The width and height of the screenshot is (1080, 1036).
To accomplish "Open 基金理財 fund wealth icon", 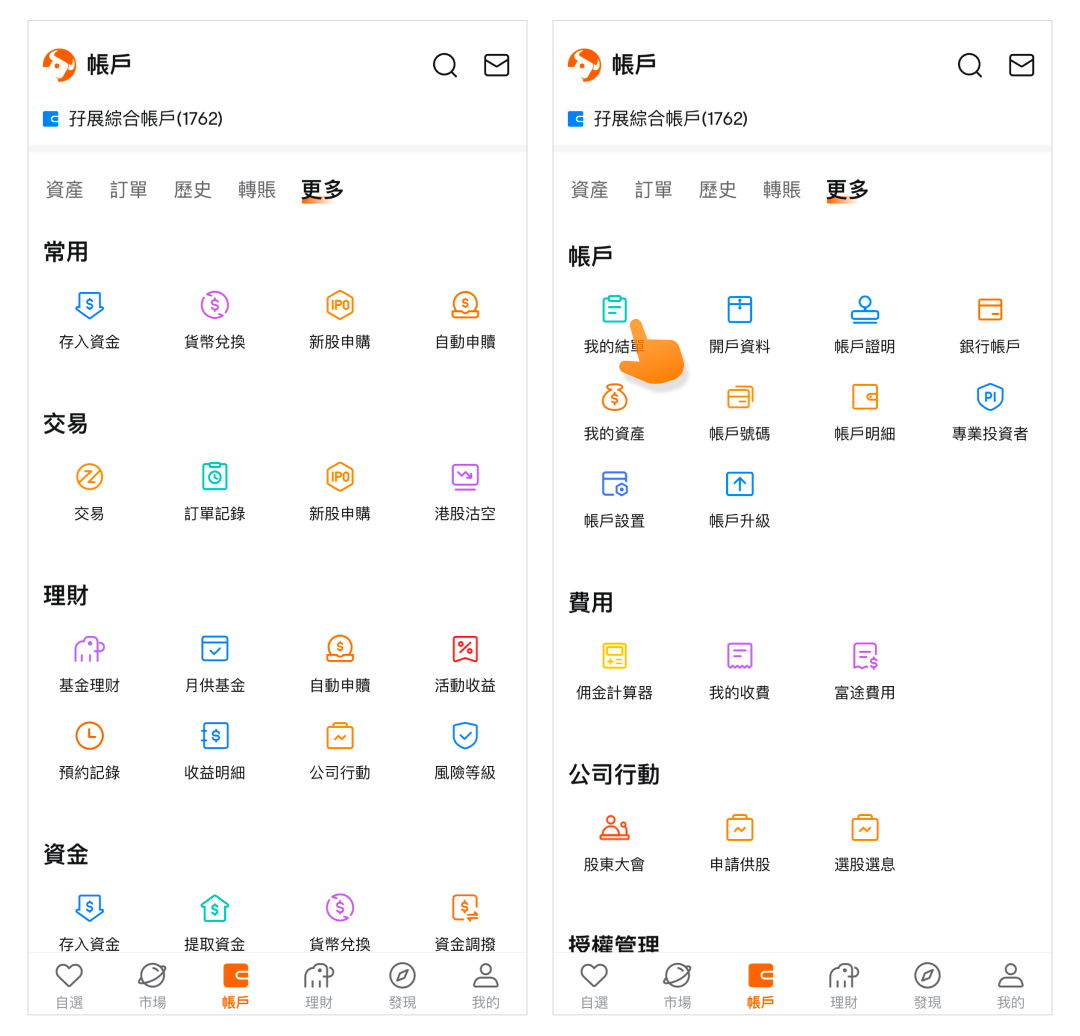I will pos(89,649).
